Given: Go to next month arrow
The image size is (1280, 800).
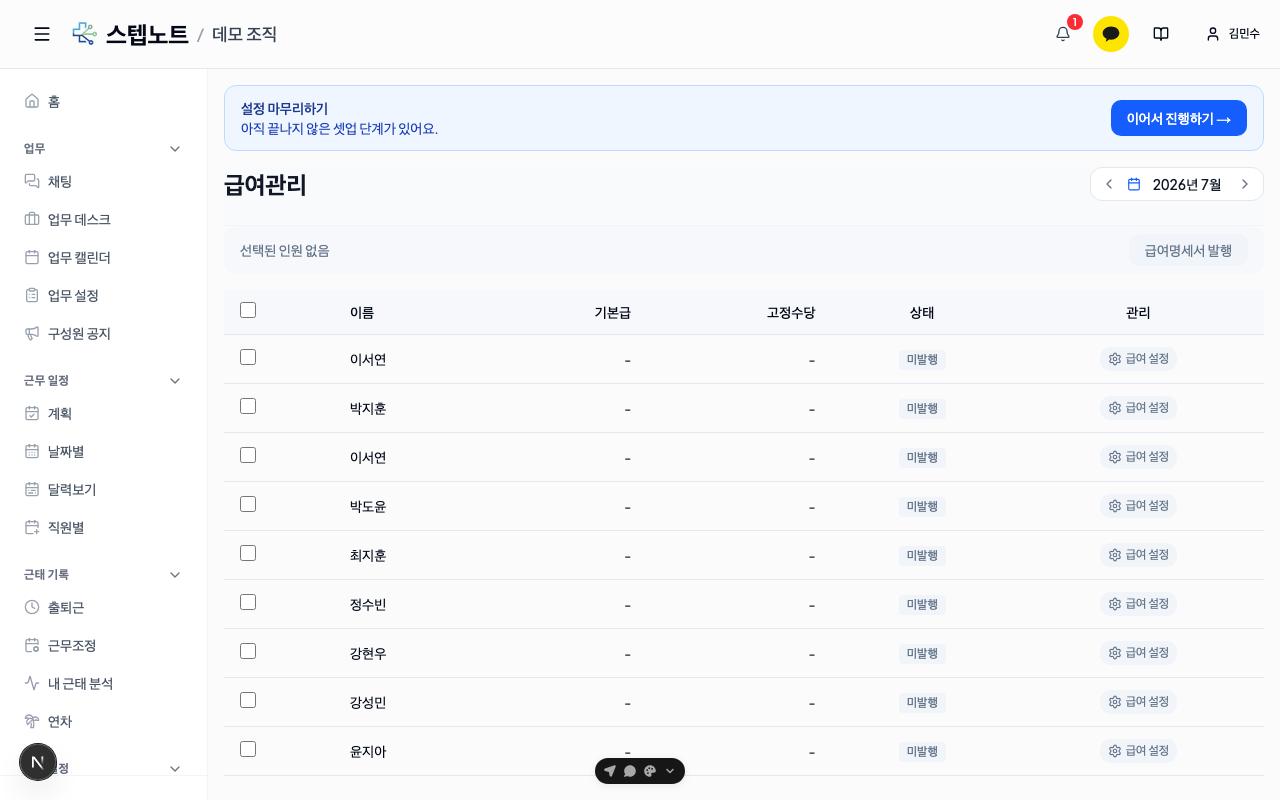Looking at the screenshot, I should coord(1245,184).
